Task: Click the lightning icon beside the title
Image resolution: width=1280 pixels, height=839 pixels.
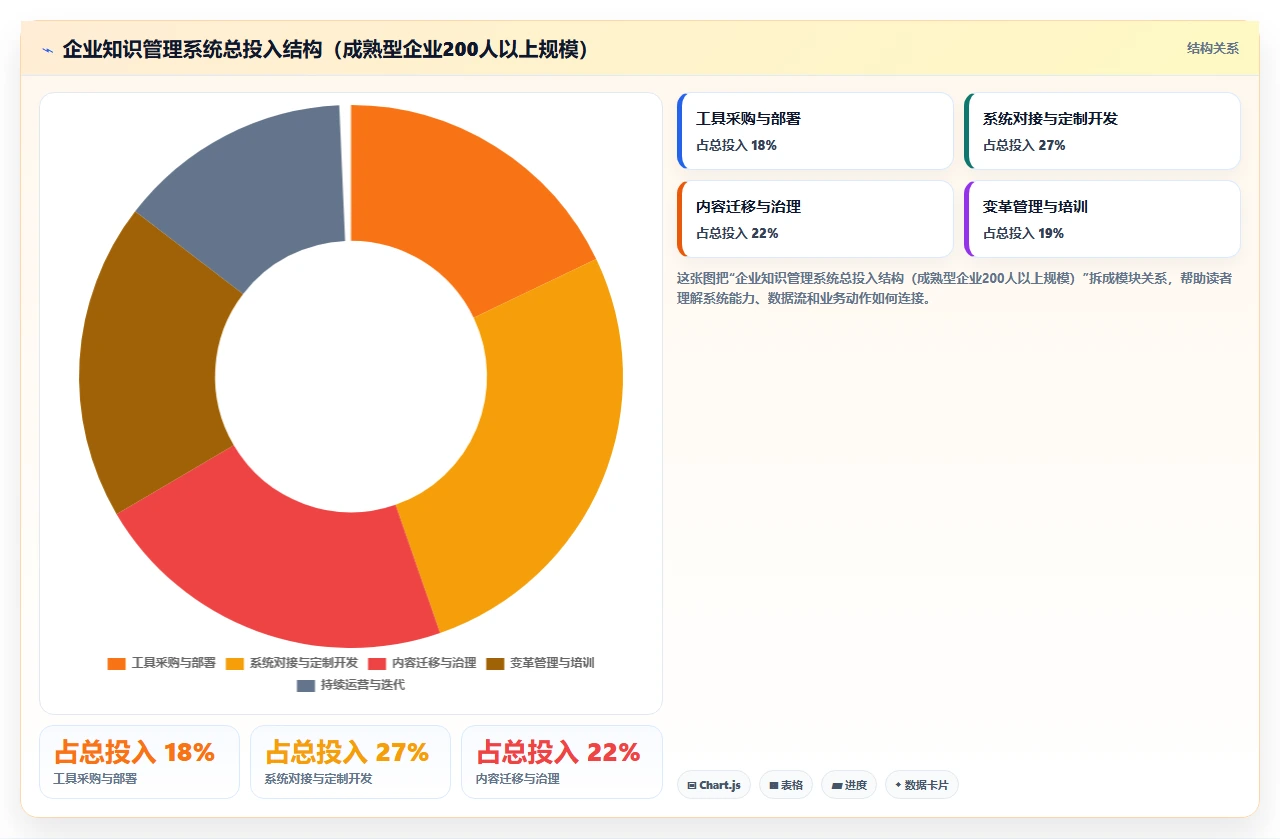Action: (x=48, y=49)
